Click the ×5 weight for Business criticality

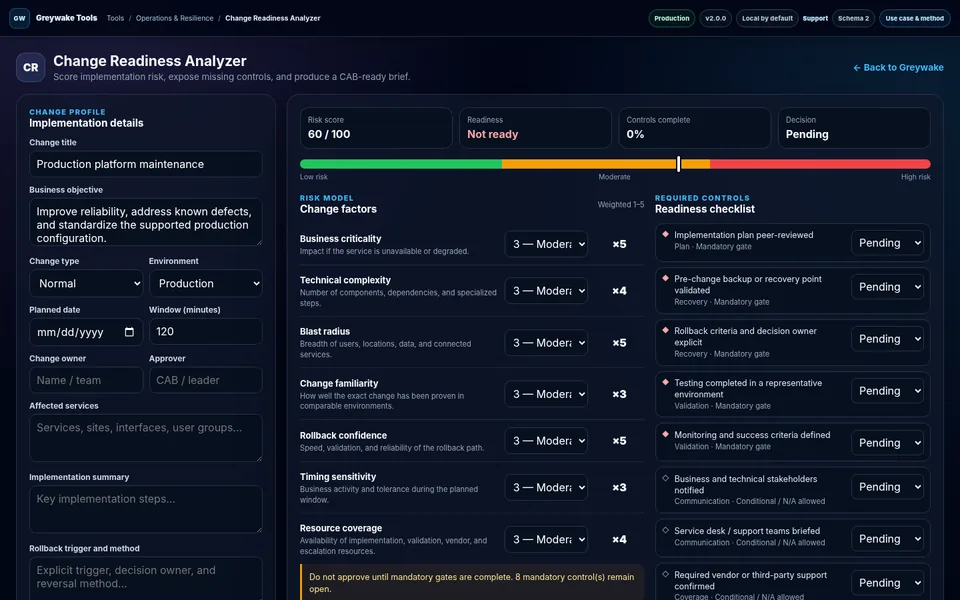(620, 244)
